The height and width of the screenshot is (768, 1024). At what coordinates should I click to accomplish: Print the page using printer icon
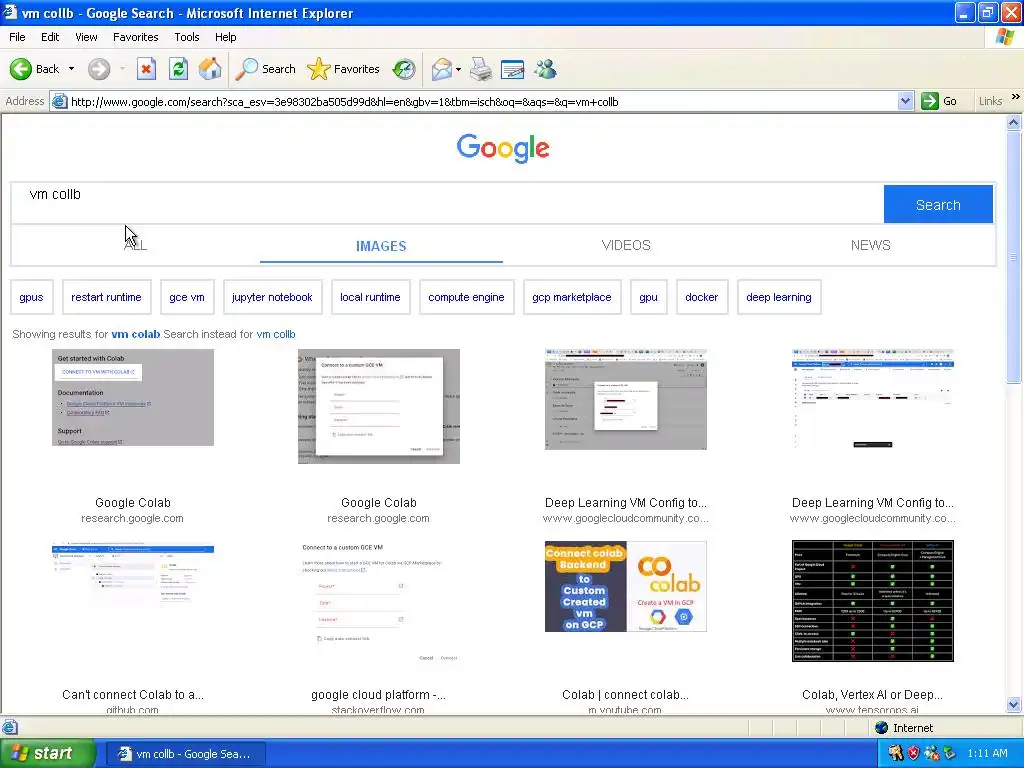(x=481, y=69)
